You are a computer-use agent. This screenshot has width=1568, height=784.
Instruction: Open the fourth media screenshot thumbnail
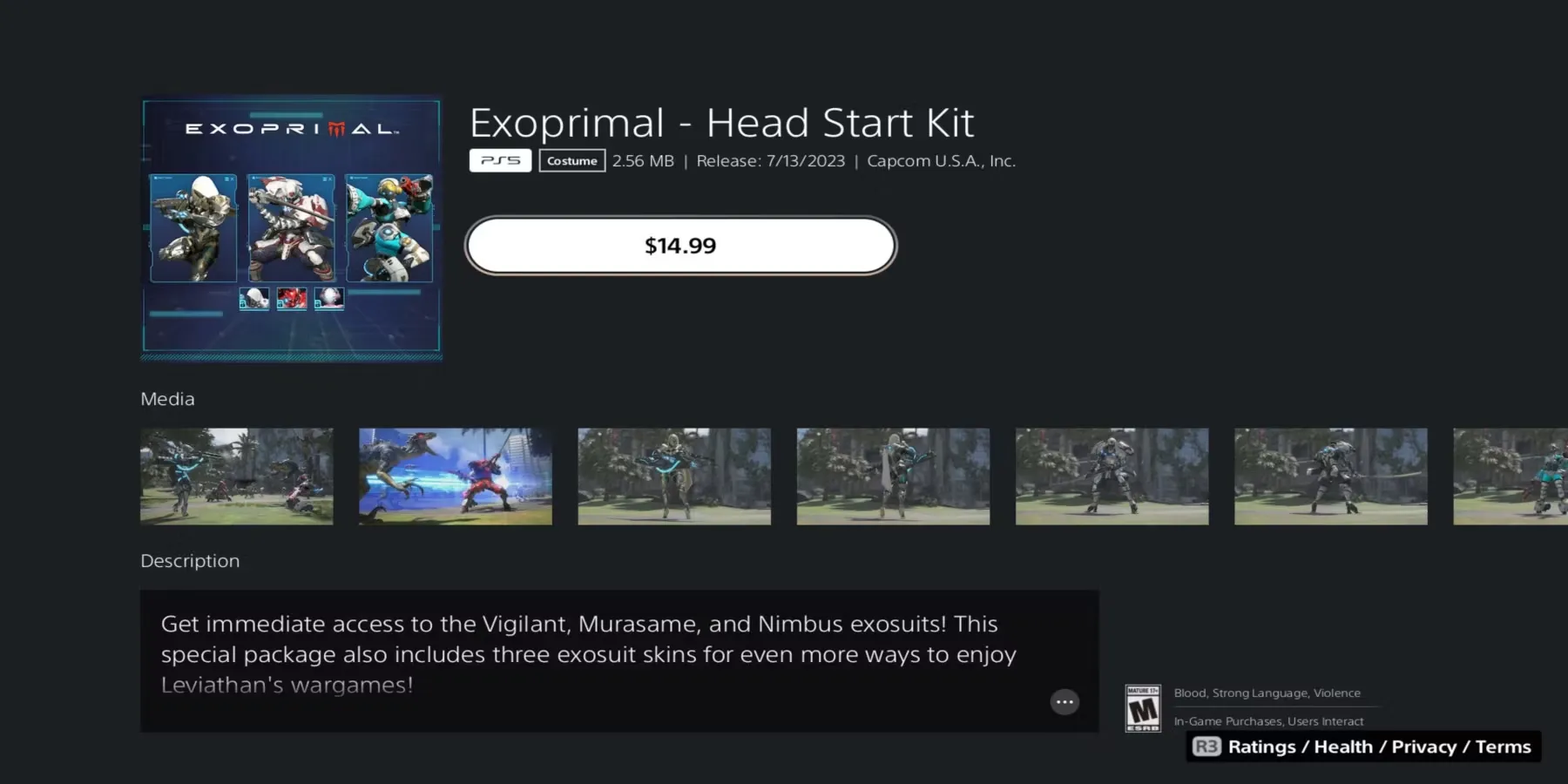pos(893,476)
